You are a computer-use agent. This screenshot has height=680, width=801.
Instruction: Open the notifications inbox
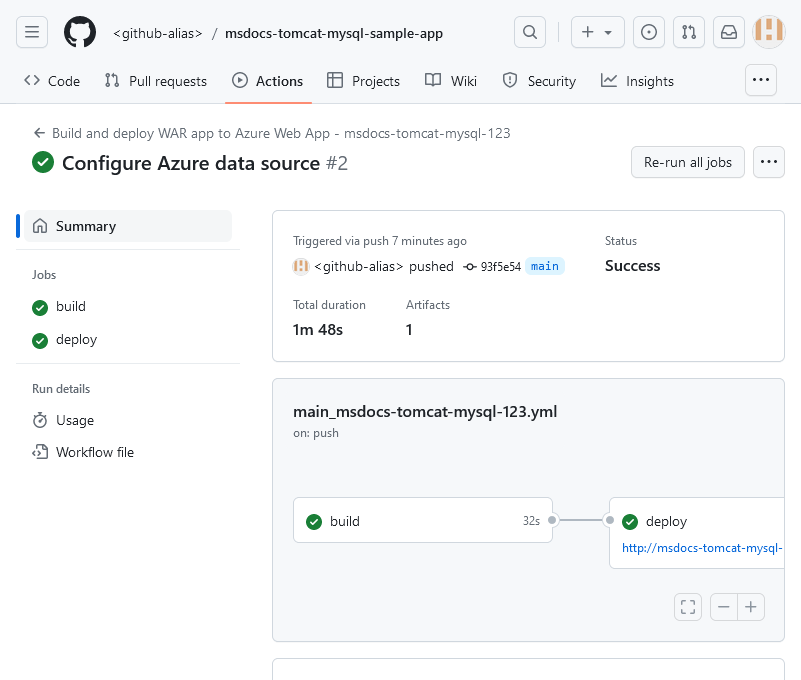click(x=728, y=32)
